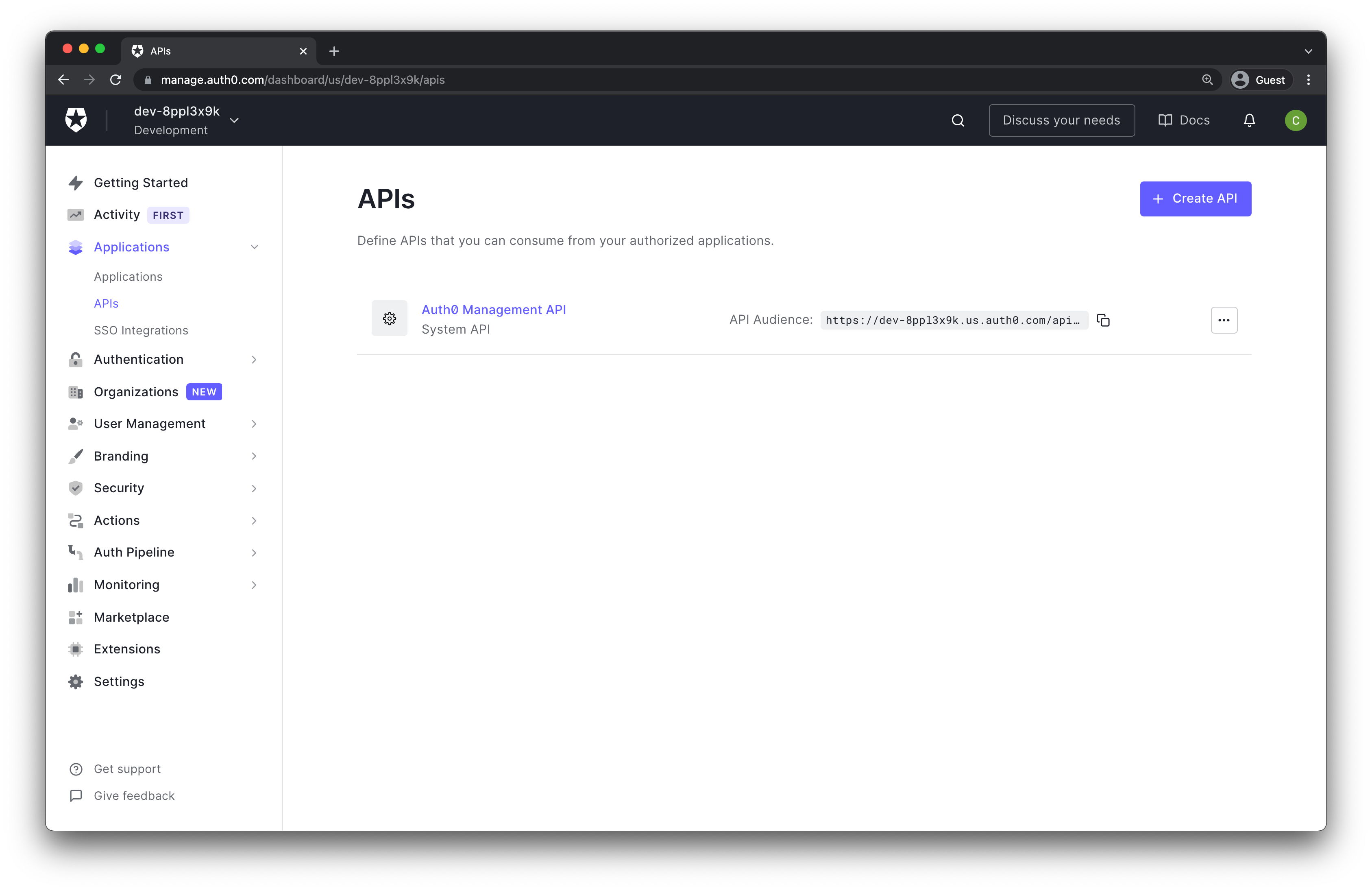This screenshot has width=1372, height=891.
Task: Click the three-dot options menu for the API
Action: click(x=1224, y=319)
